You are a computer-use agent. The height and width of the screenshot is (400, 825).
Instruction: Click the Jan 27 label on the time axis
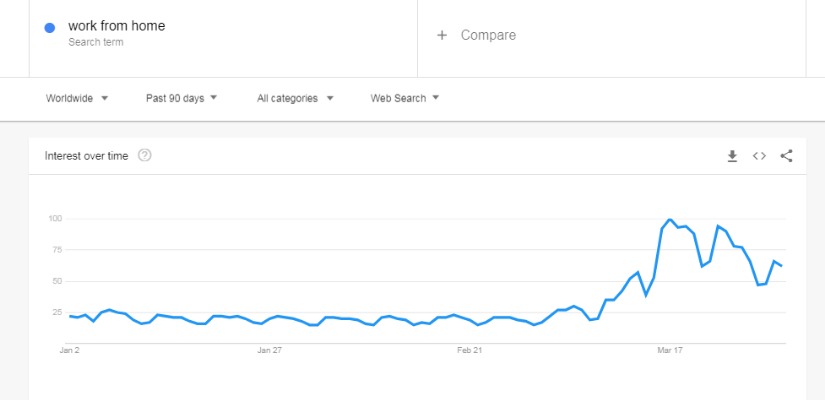click(269, 351)
